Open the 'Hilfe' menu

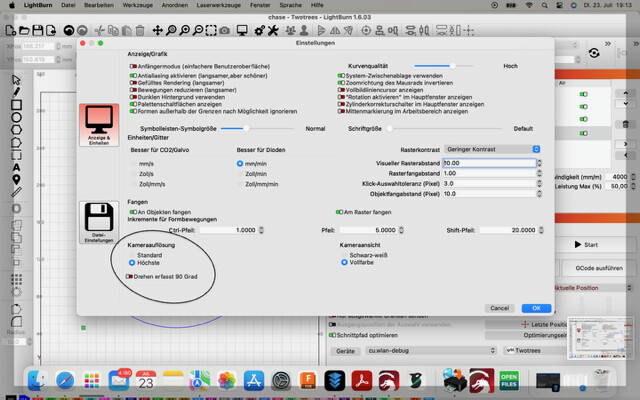pos(317,5)
